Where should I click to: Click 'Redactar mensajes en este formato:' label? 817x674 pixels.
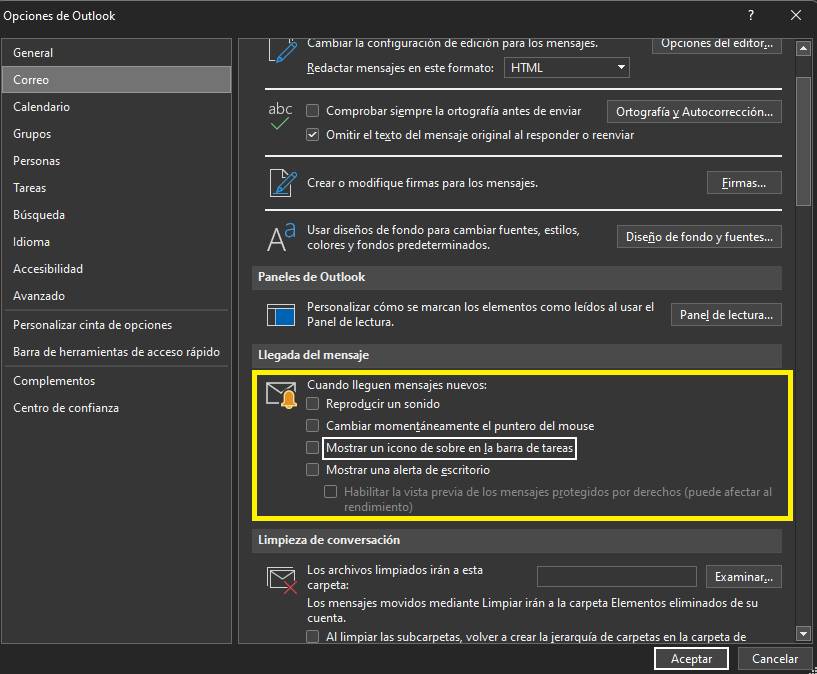click(x=400, y=68)
